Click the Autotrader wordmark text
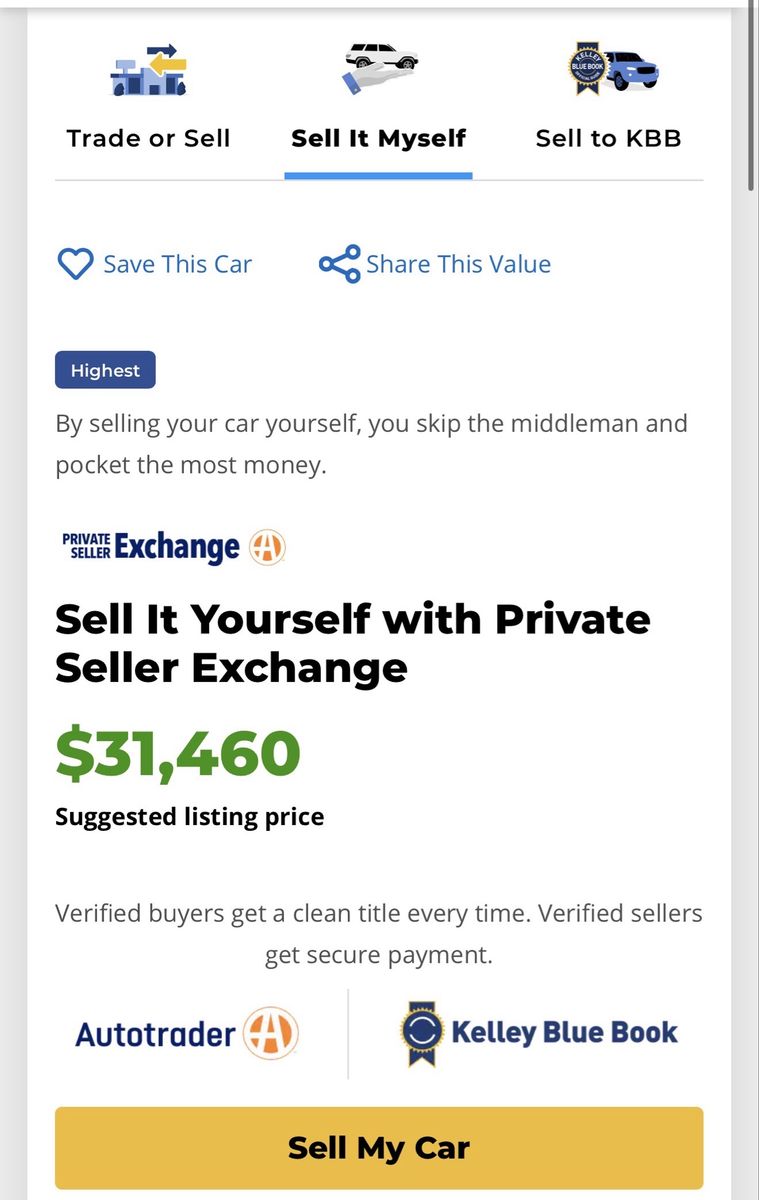This screenshot has width=759, height=1200. click(x=156, y=1033)
